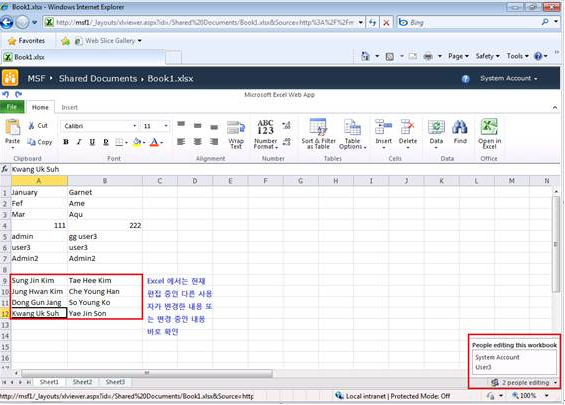Image resolution: width=565 pixels, height=405 pixels.
Task: Toggle Double Underline formatting
Action: (106, 142)
